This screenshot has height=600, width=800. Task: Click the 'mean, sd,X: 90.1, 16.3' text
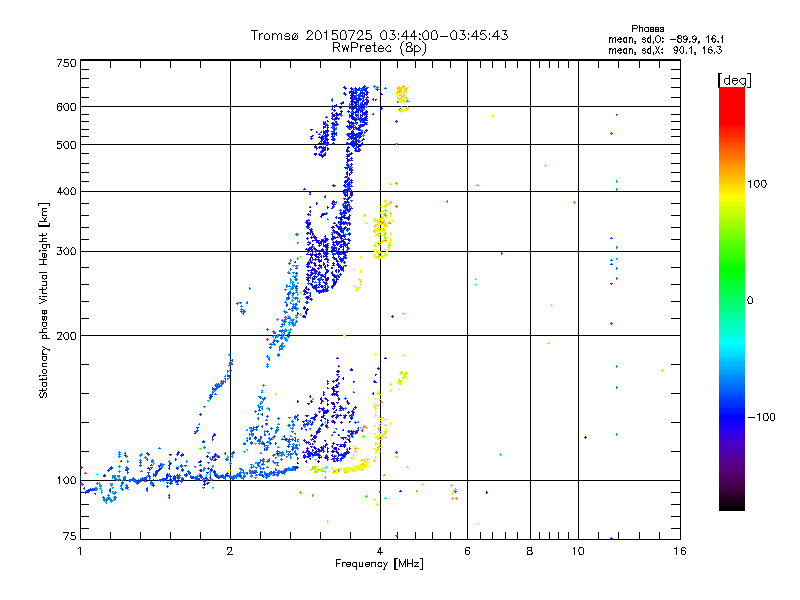(x=665, y=50)
